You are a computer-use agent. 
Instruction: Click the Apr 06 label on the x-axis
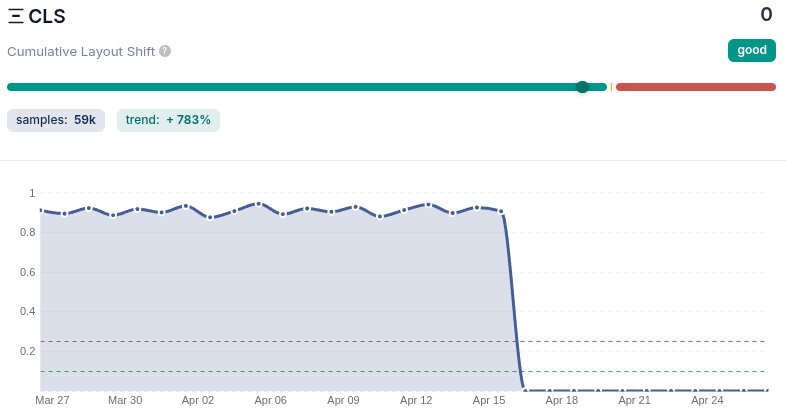click(x=270, y=400)
